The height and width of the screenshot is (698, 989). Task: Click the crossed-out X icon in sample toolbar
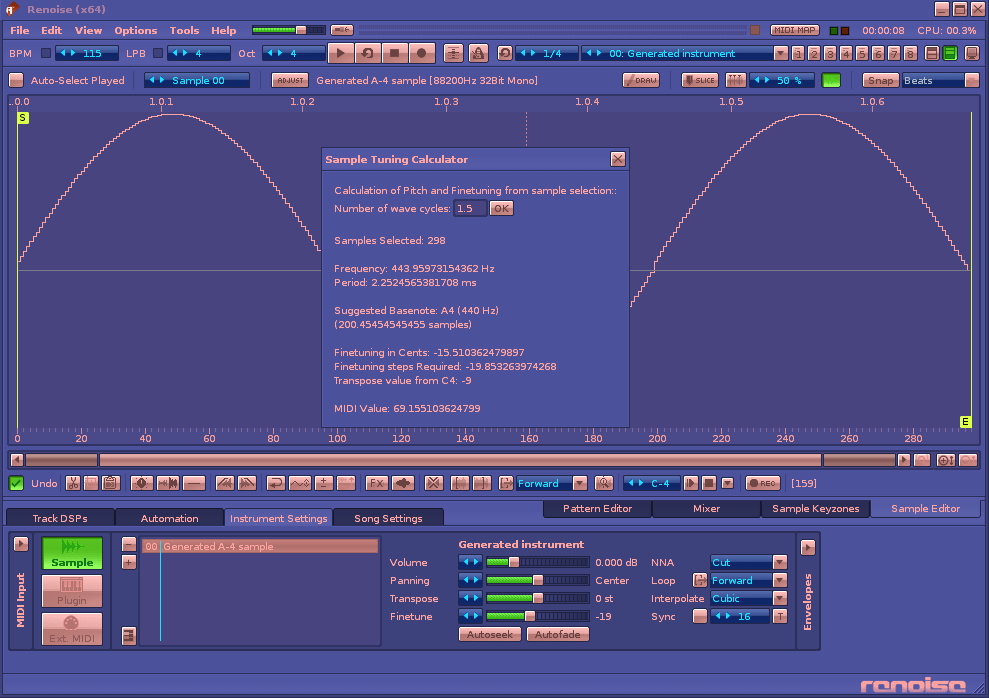433,484
